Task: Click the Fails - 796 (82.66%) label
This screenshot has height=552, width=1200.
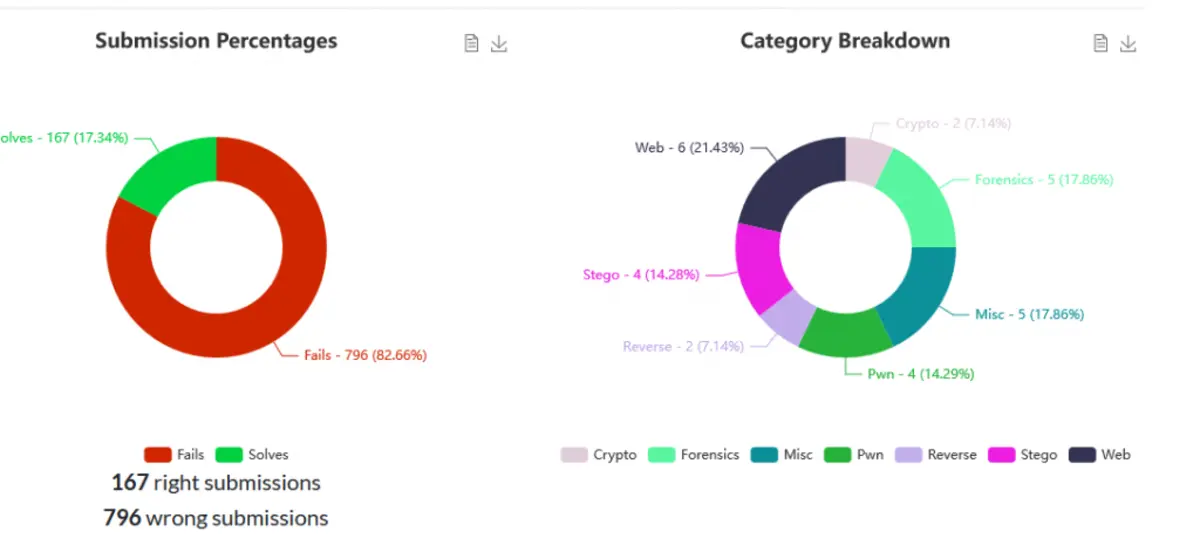Action: (365, 355)
